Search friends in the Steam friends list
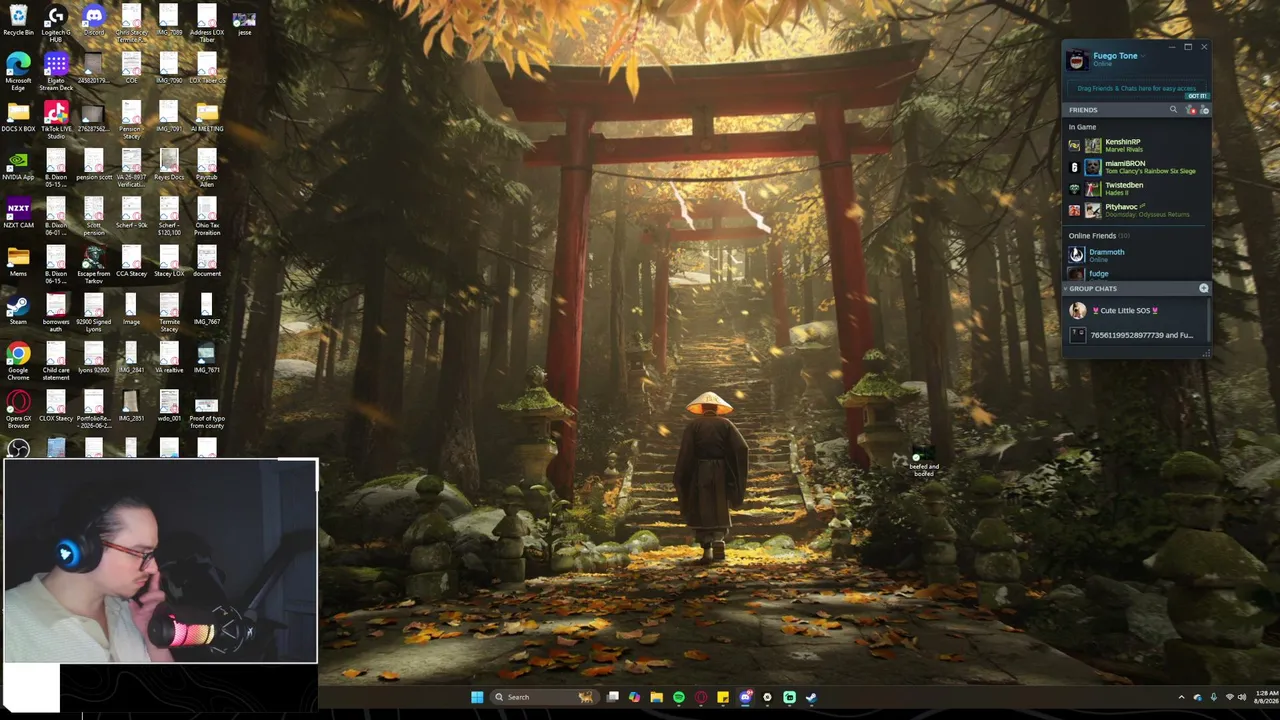The height and width of the screenshot is (720, 1280). 1173,110
